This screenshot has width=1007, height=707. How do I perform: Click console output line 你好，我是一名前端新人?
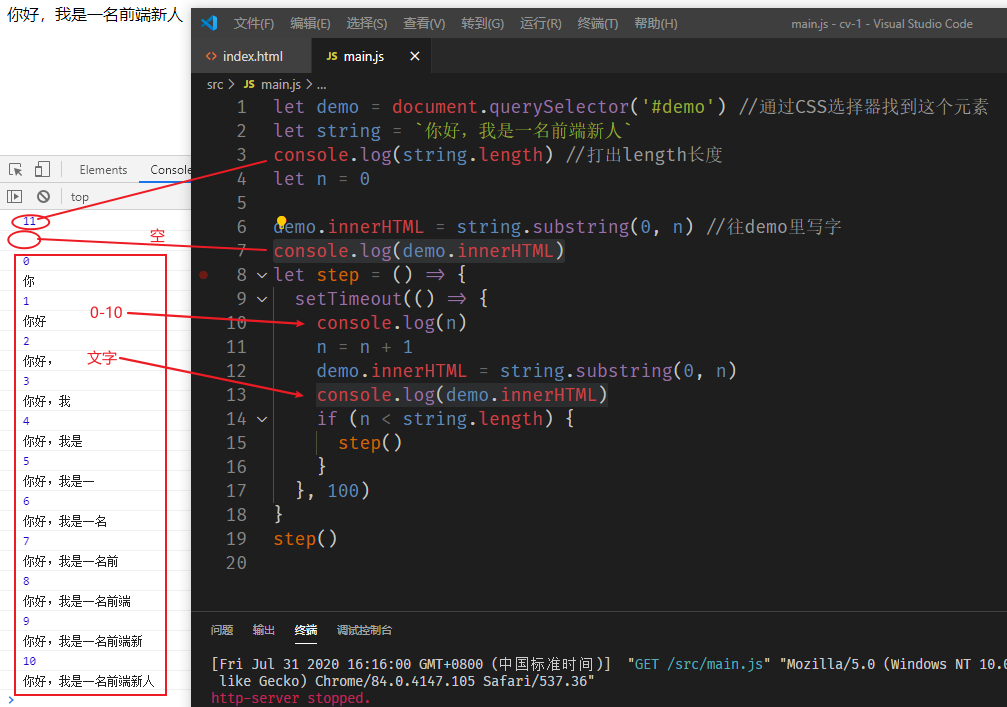(x=89, y=681)
